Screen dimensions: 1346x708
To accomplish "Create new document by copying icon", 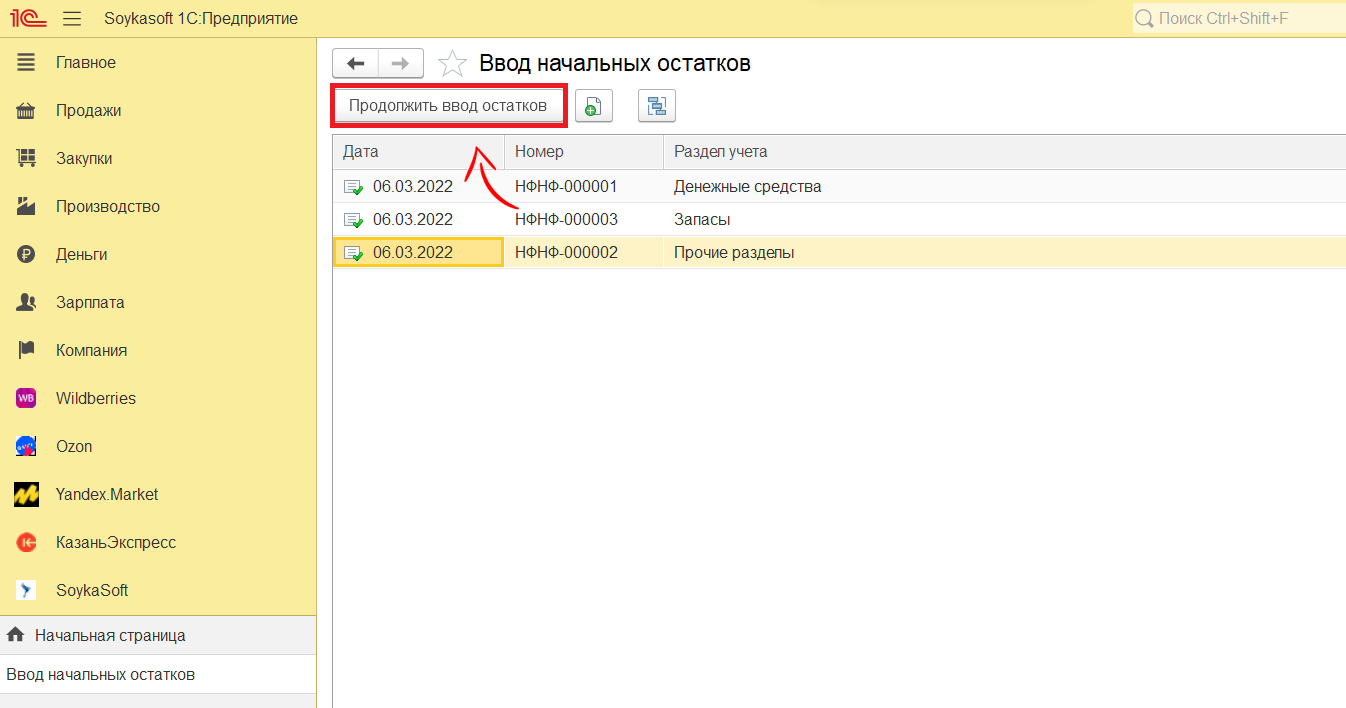I will click(x=593, y=106).
